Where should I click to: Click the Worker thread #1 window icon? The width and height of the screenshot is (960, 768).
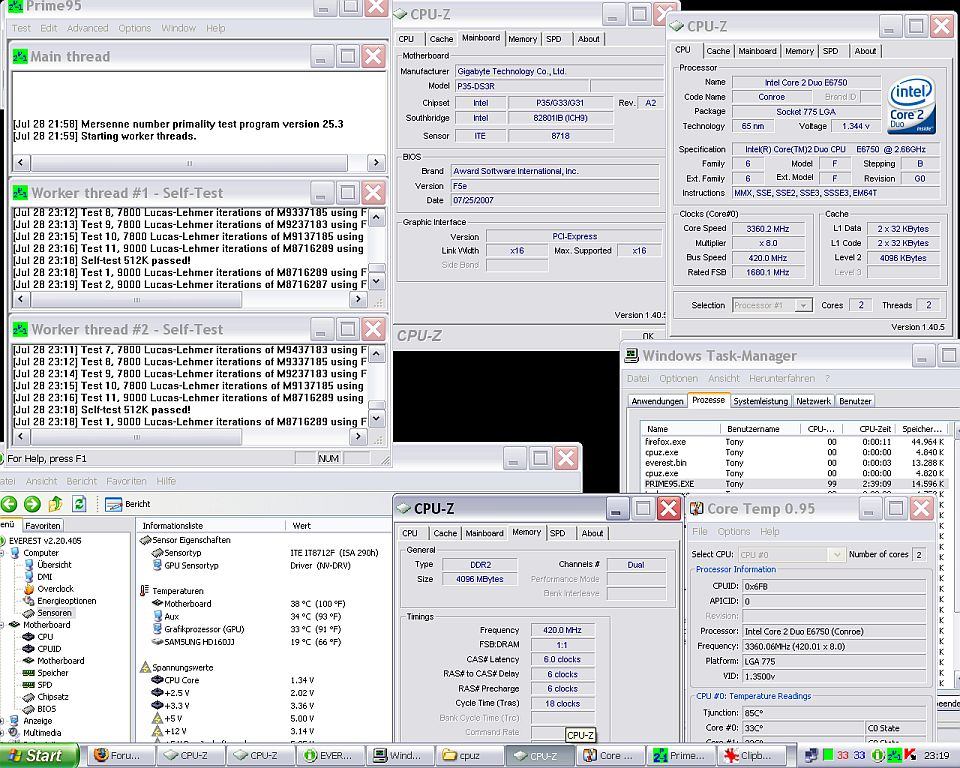(x=20, y=193)
